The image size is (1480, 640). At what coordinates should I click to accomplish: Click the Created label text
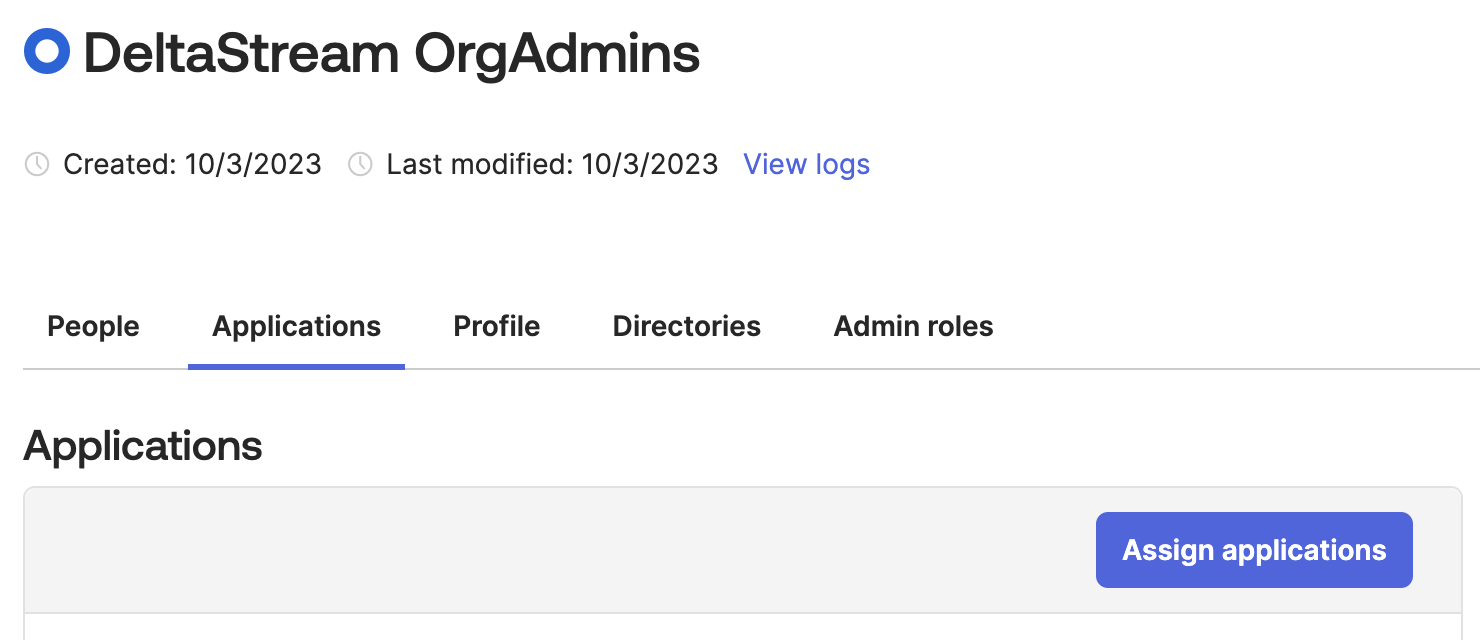click(120, 164)
